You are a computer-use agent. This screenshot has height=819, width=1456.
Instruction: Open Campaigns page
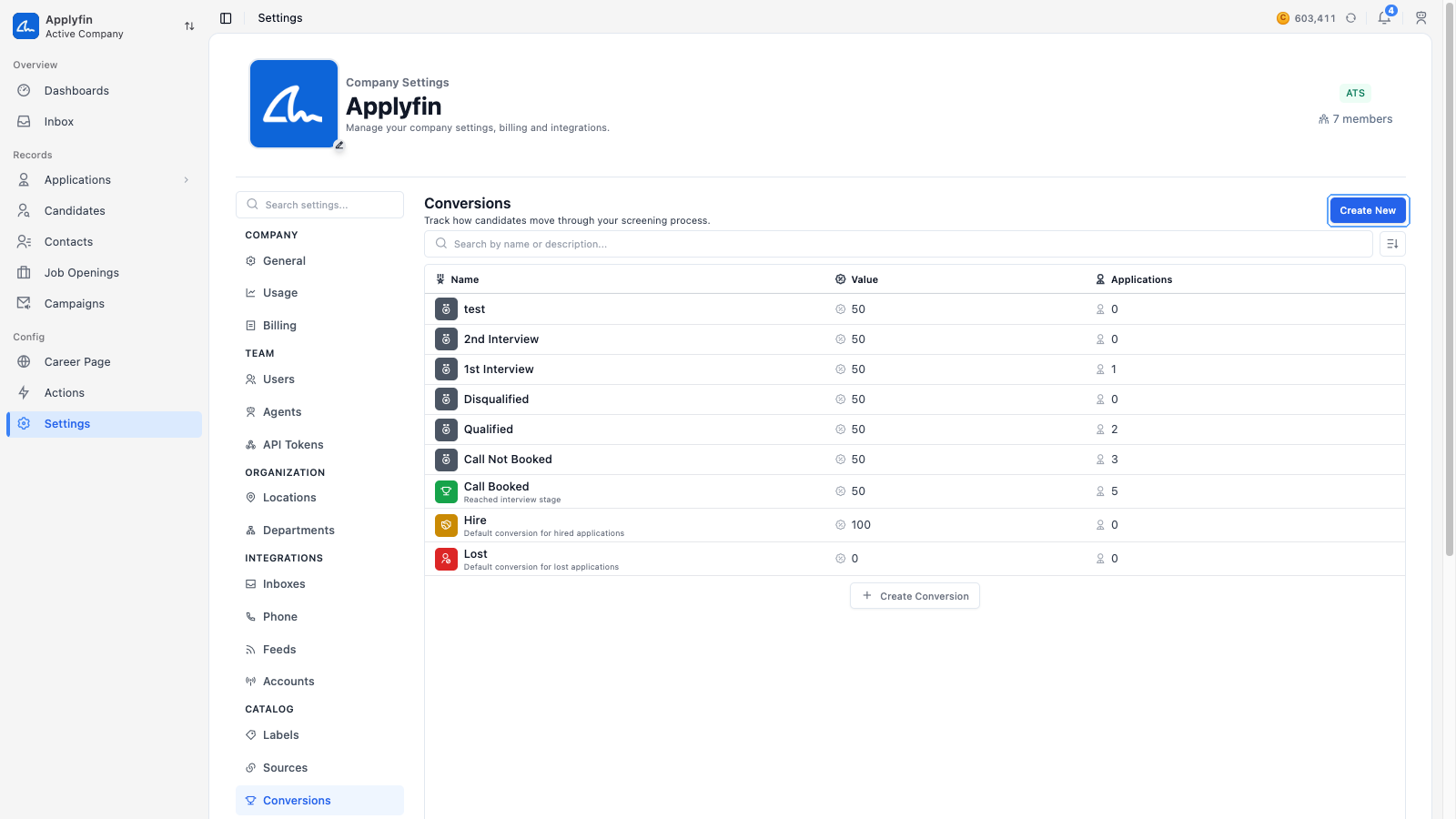point(104,304)
